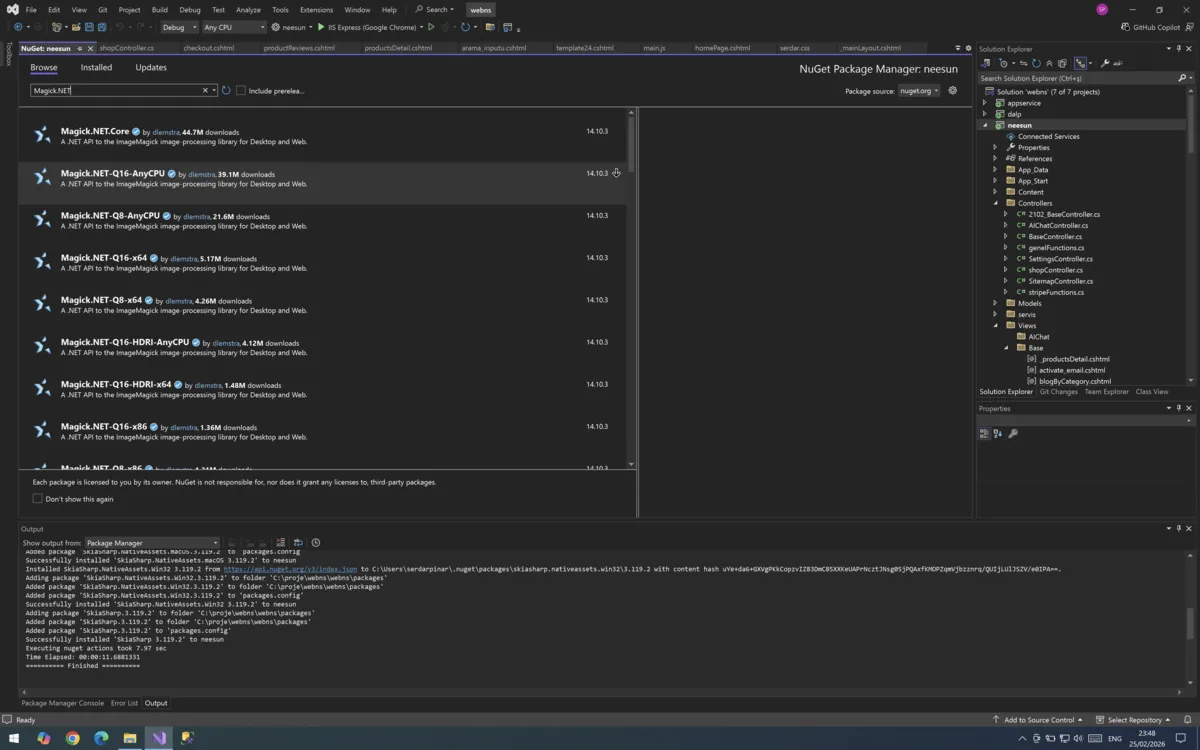Viewport: 1200px width, 750px height.
Task: Click the api.nuget.org index.json link
Action: [290, 569]
